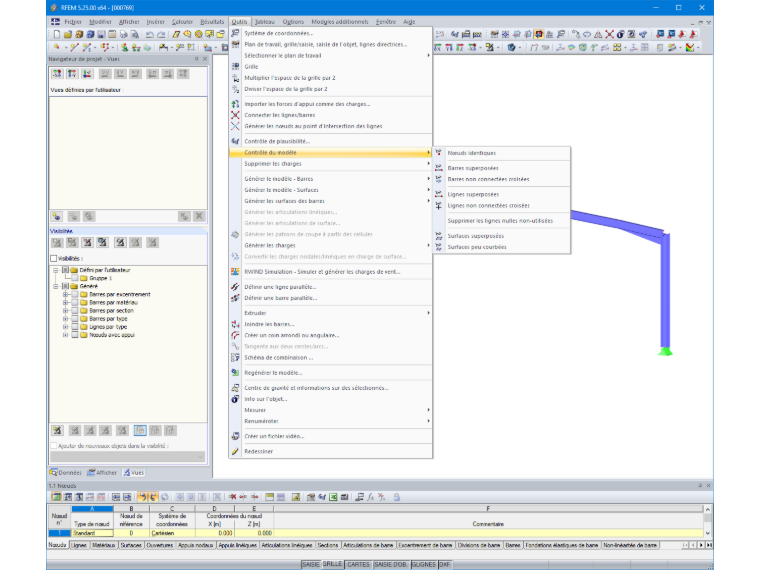Click the Save icon in toolbar

[101, 34]
